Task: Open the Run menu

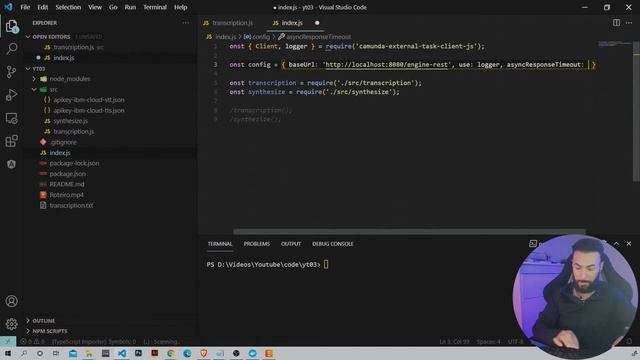Action: pos(130,7)
